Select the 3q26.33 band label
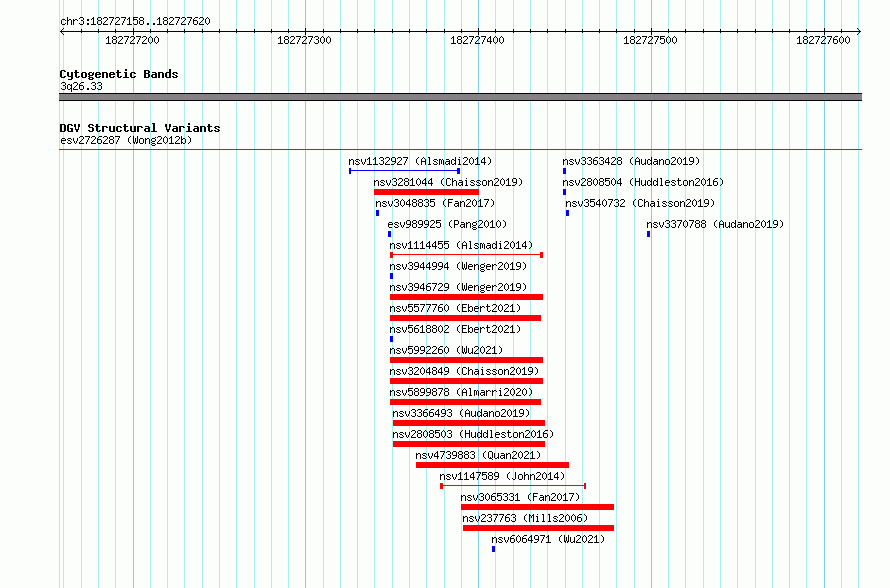The height and width of the screenshot is (588, 890). click(81, 86)
